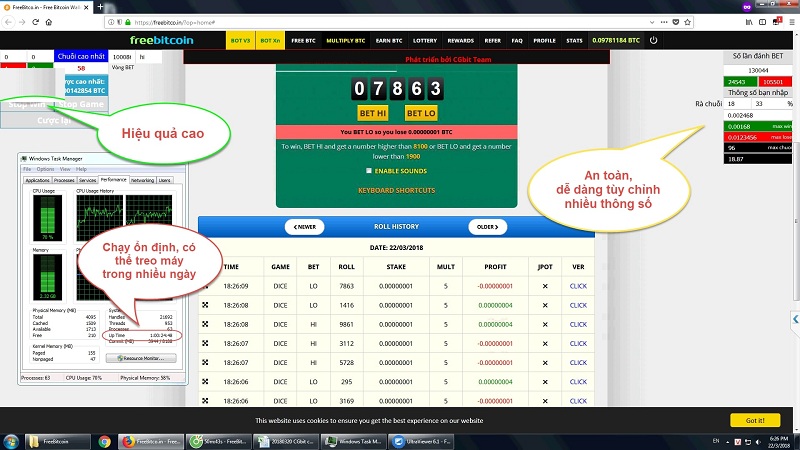The image size is (800, 450).
Task: Click the green padlock security icon
Action: (128, 22)
